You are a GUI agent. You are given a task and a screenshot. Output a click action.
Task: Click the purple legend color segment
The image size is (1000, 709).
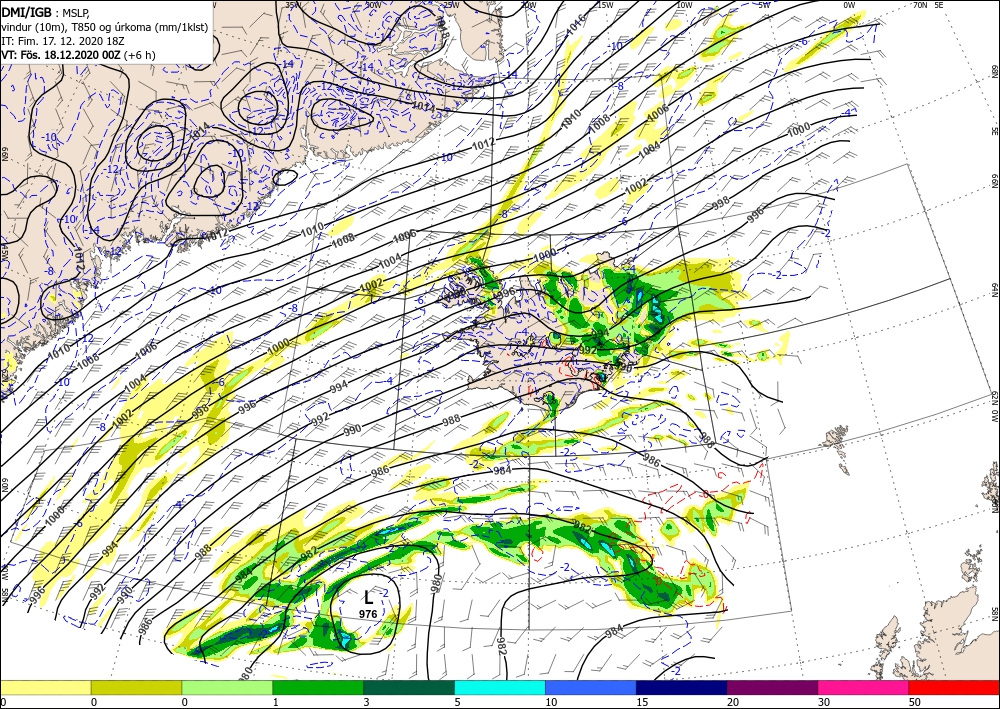[x=772, y=687]
